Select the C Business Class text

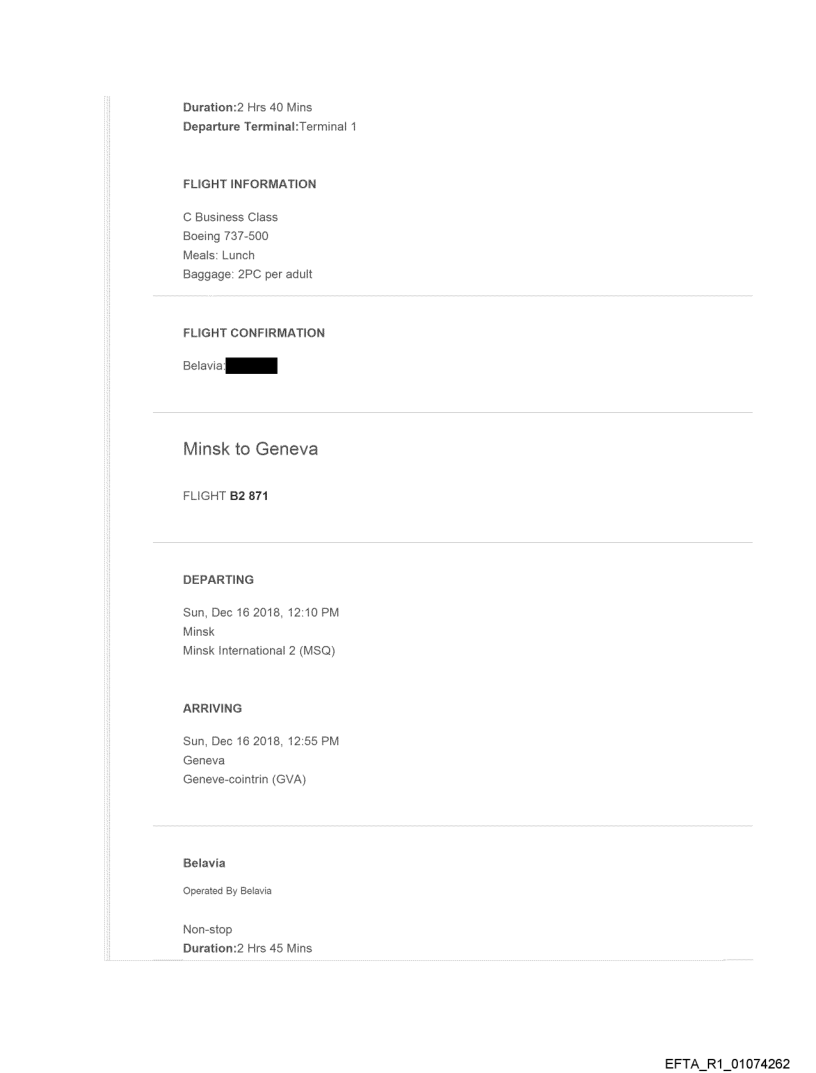tap(230, 217)
